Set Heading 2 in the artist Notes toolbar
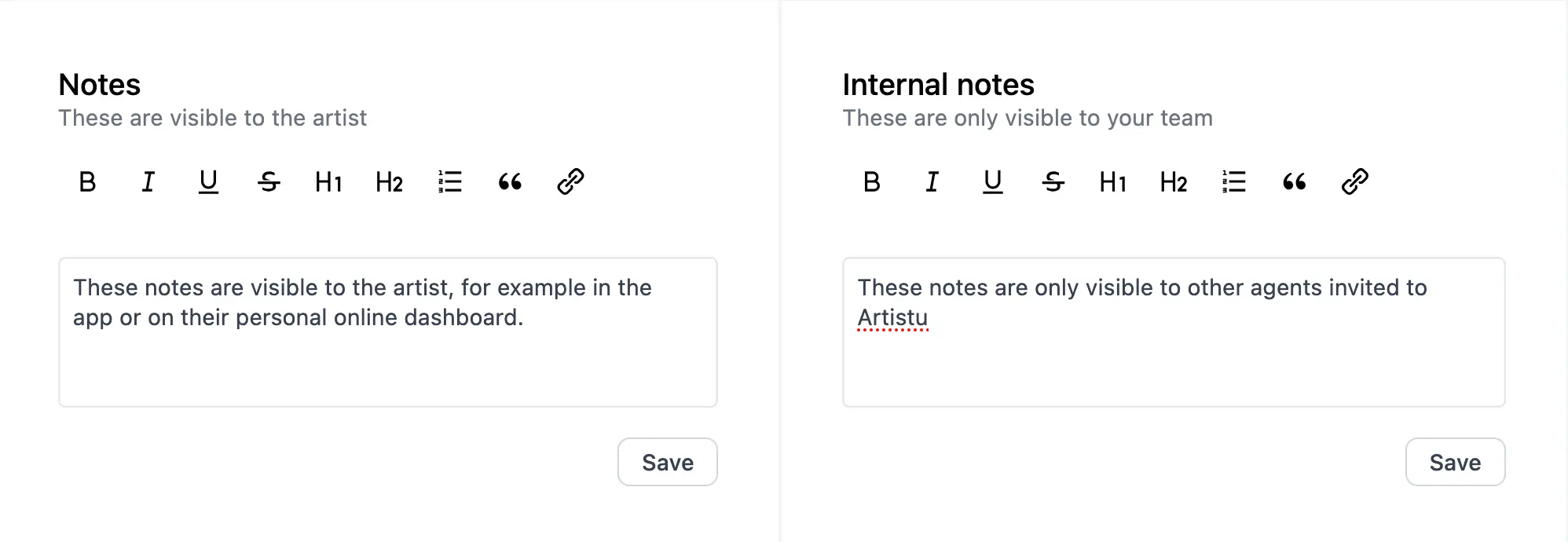Screen dimensions: 1568x542 (x=389, y=182)
